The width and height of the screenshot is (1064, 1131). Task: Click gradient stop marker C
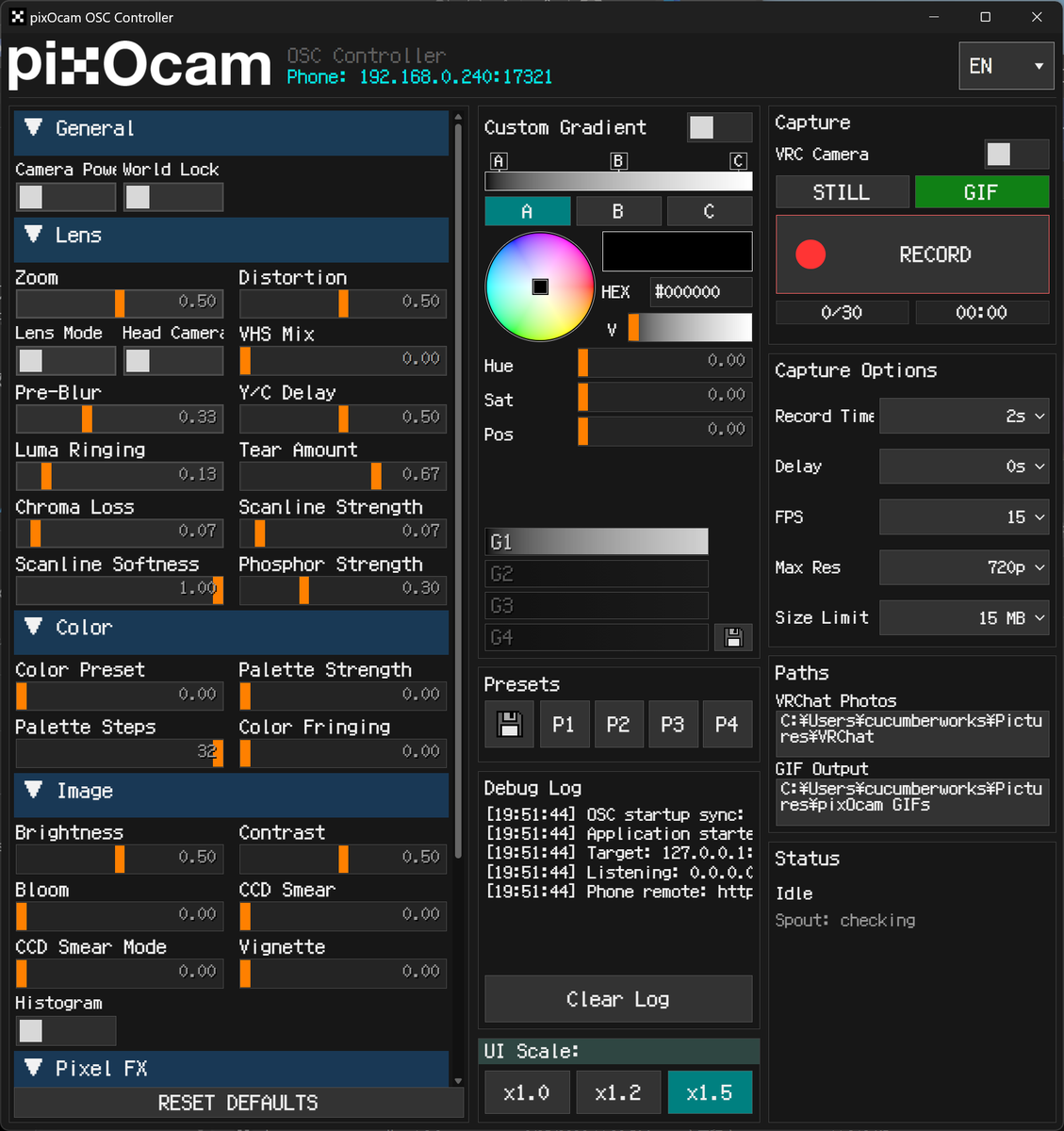click(739, 161)
